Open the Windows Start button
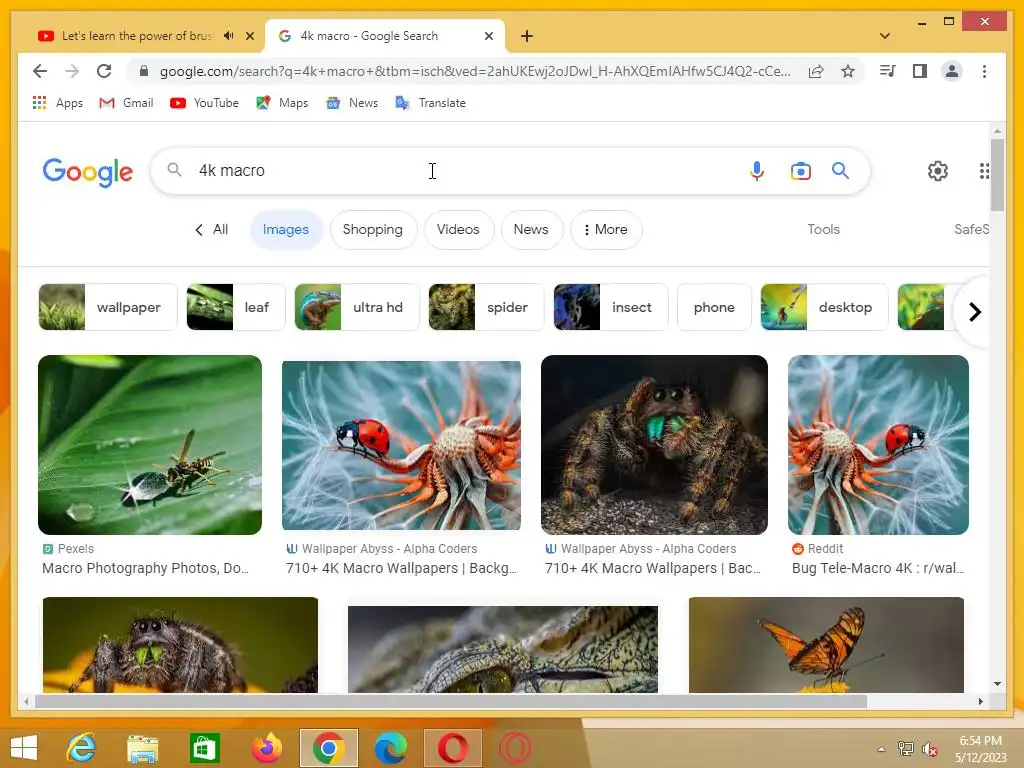 click(24, 748)
